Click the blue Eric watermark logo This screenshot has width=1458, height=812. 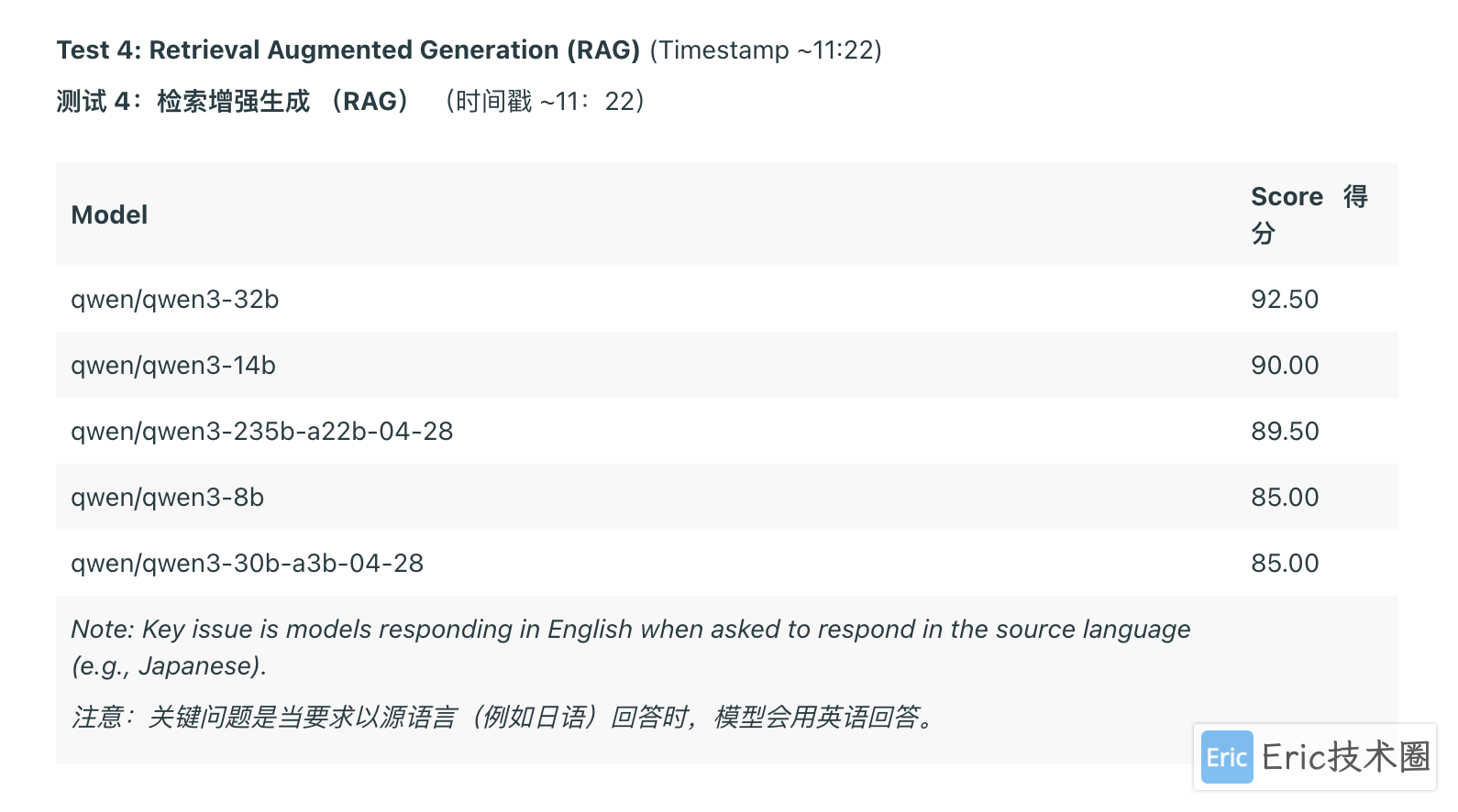[x=1227, y=757]
